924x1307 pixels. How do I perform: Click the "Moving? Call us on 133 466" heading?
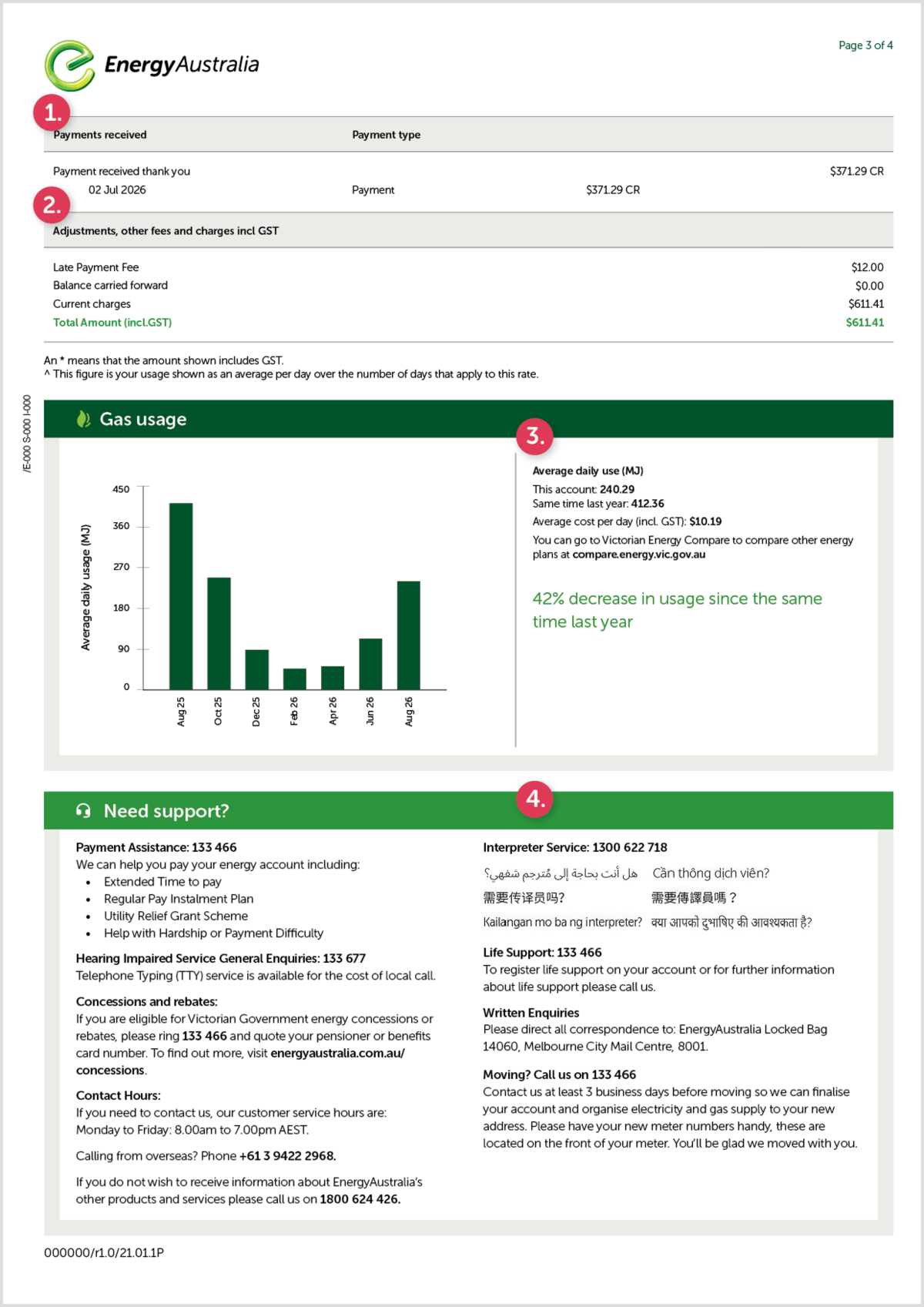click(559, 1074)
